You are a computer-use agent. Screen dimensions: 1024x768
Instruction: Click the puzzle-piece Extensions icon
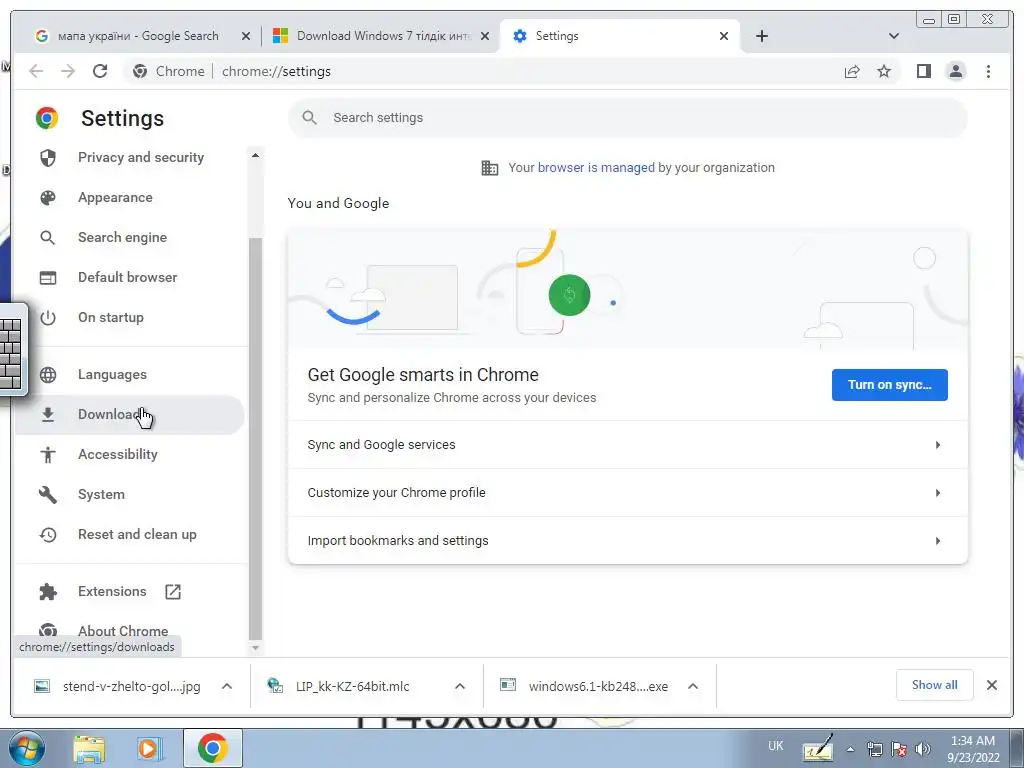(x=48, y=592)
